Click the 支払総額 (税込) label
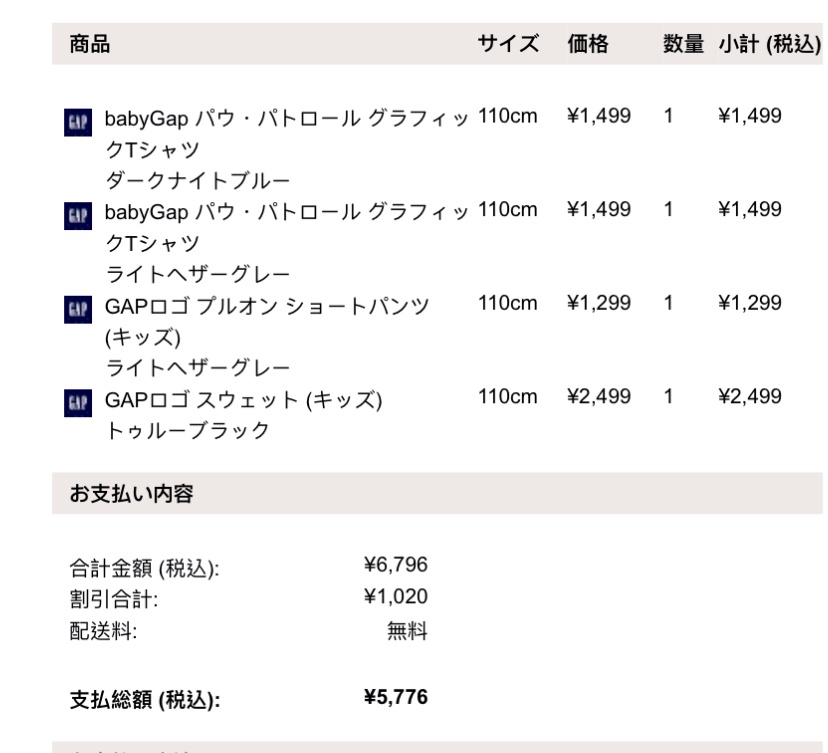This screenshot has height=753, width=828. pos(144,699)
